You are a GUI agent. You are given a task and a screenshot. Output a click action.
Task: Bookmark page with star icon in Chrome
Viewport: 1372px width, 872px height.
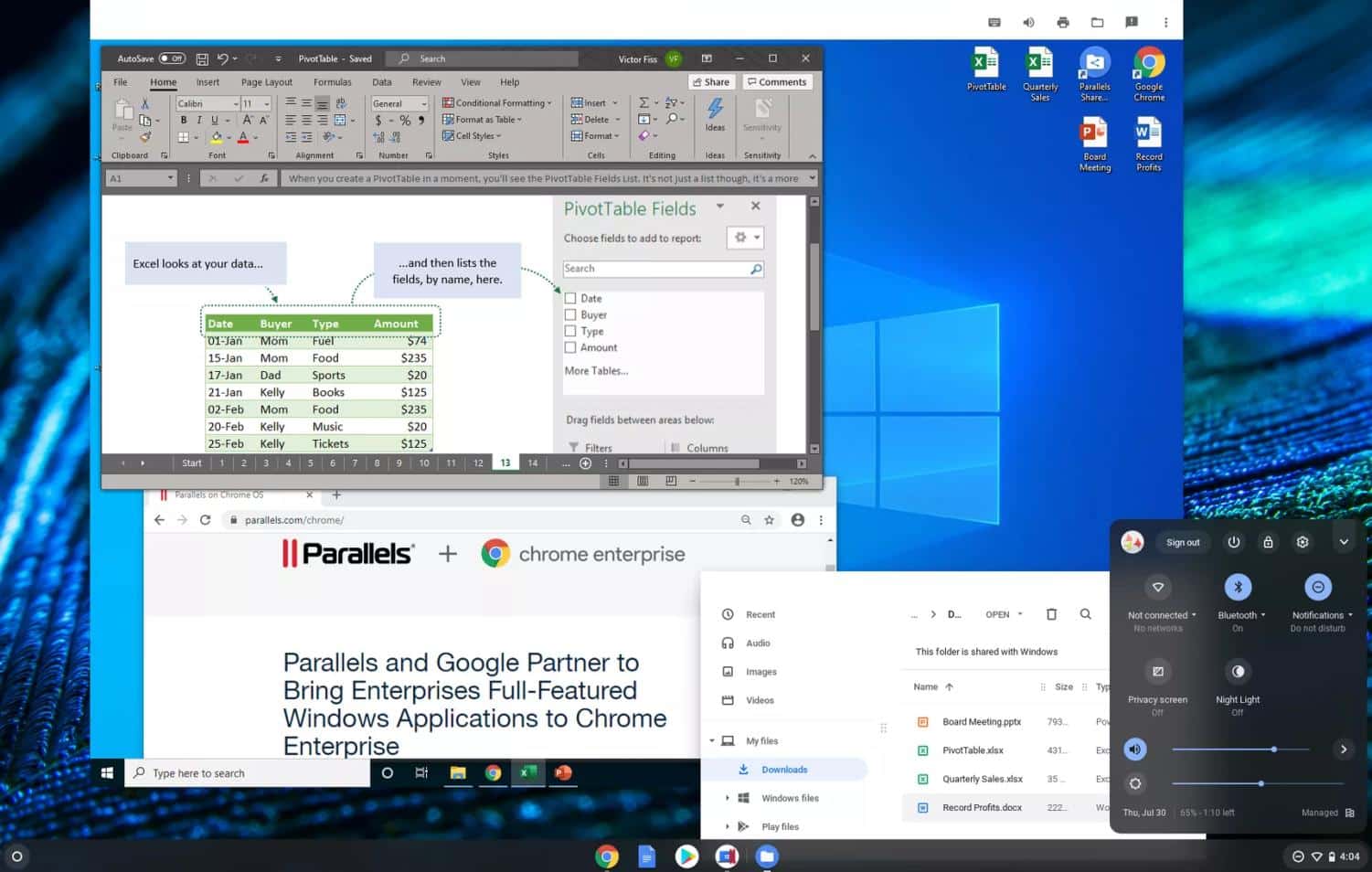770,520
